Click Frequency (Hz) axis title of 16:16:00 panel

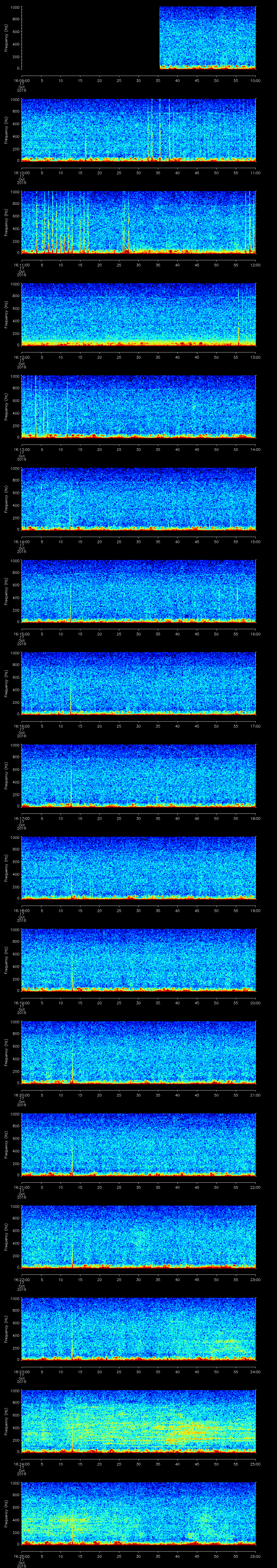click(x=6, y=683)
